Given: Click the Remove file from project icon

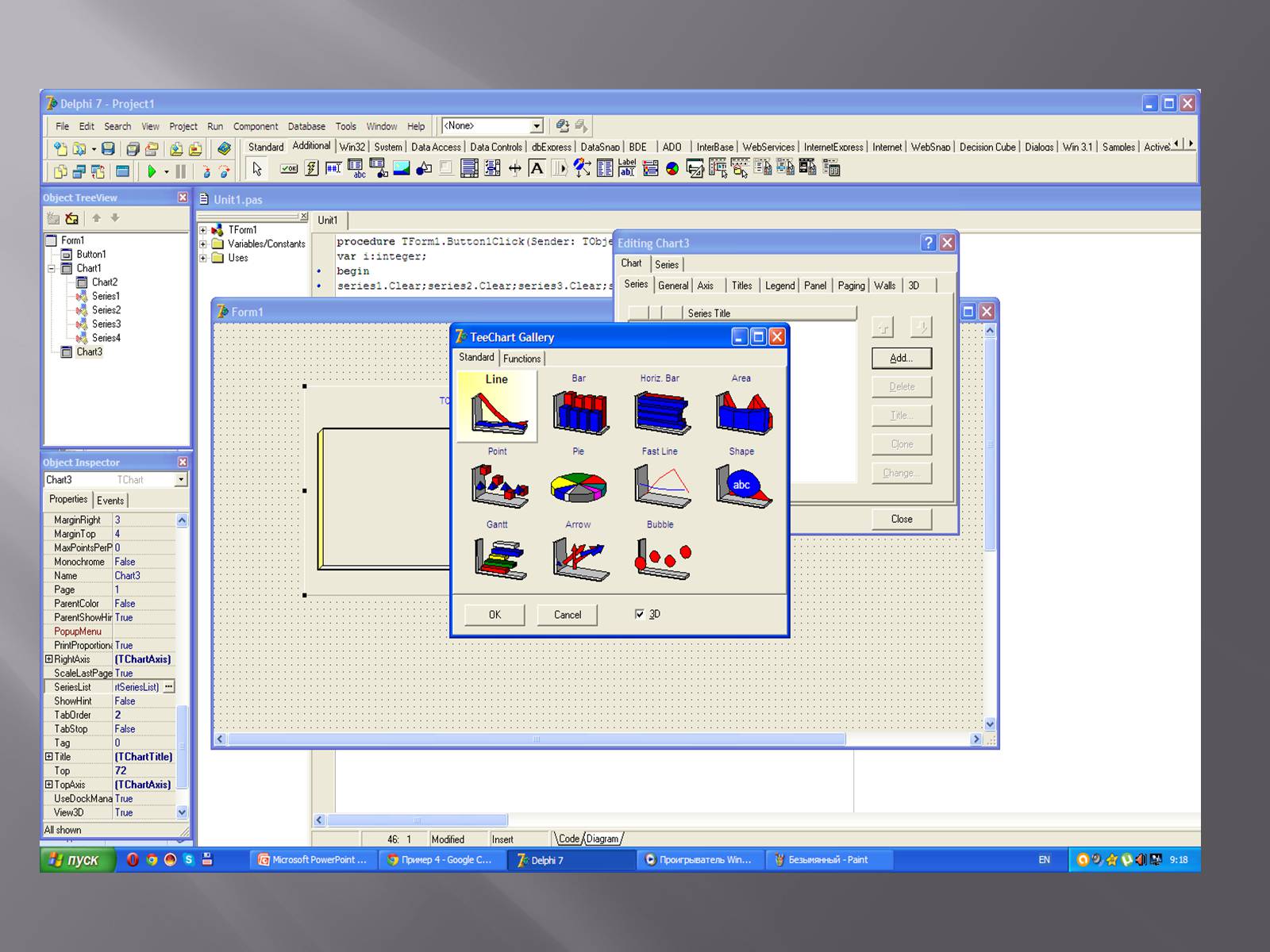Looking at the screenshot, I should click(x=195, y=148).
